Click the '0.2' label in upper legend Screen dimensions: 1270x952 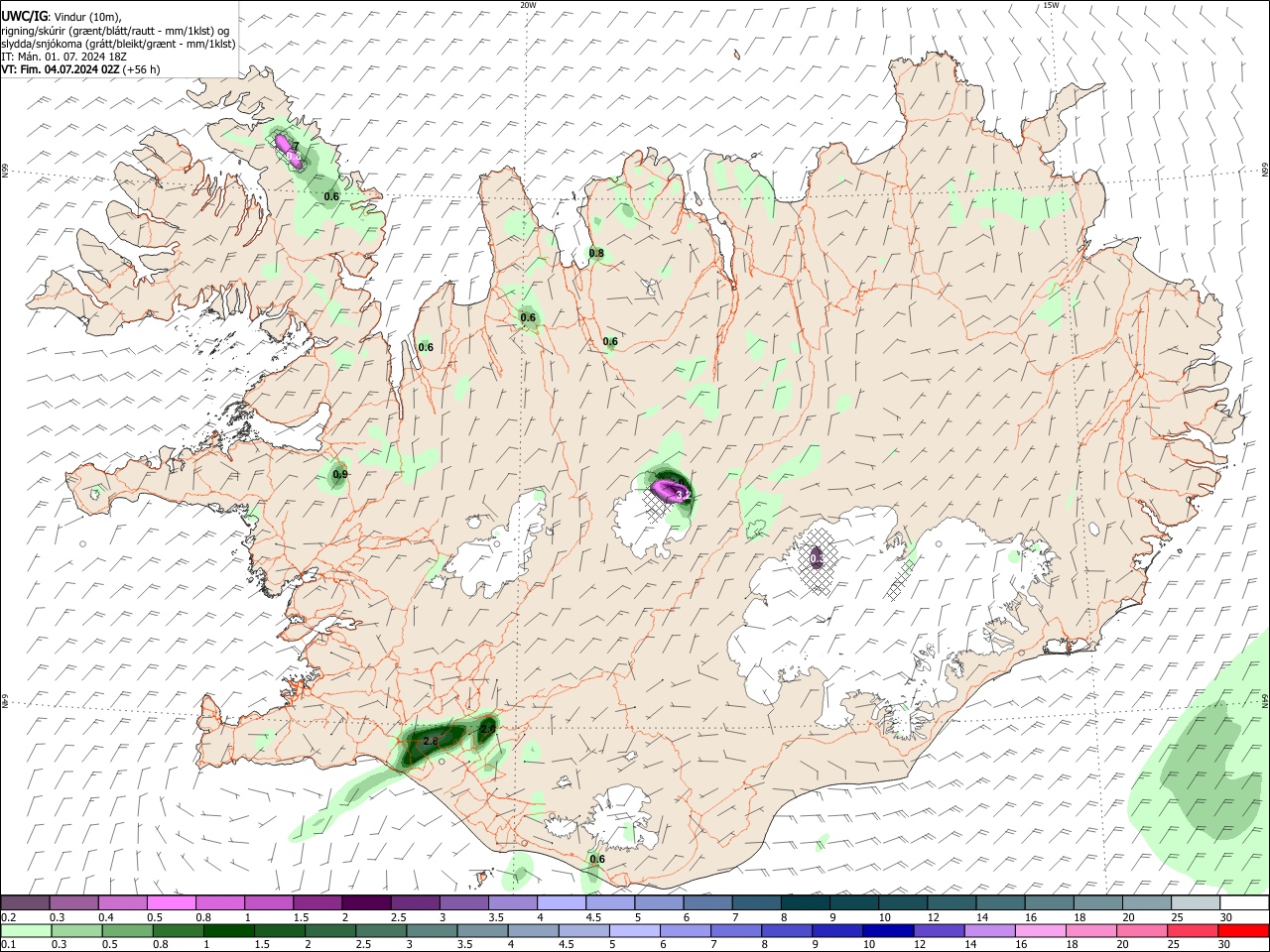[8, 917]
